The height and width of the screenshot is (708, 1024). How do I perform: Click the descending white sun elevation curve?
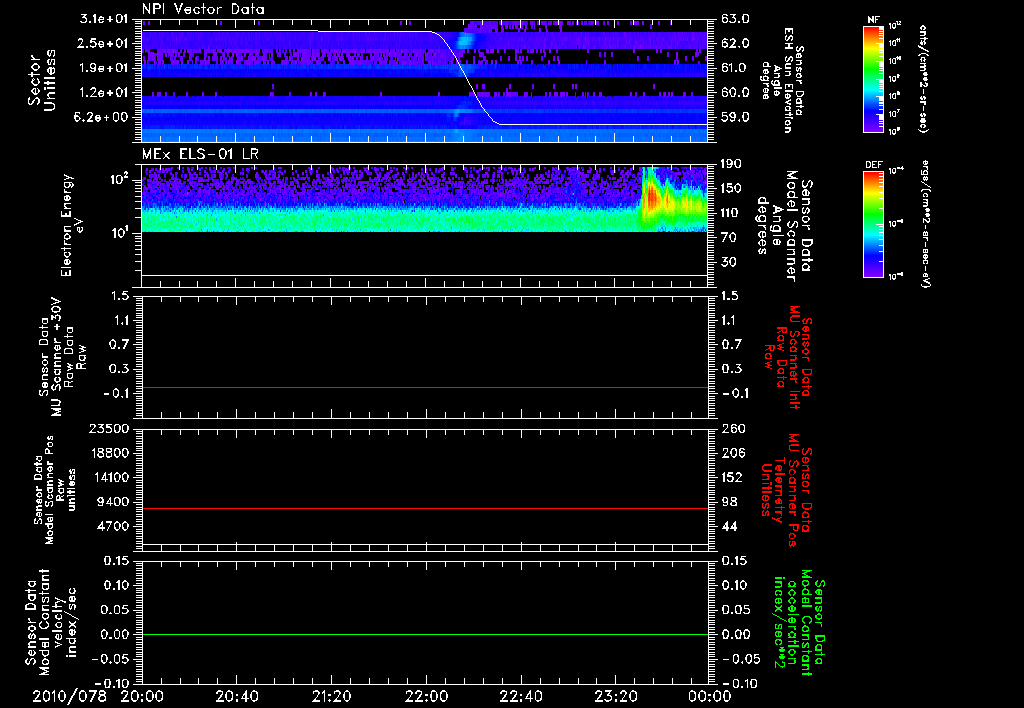click(465, 78)
